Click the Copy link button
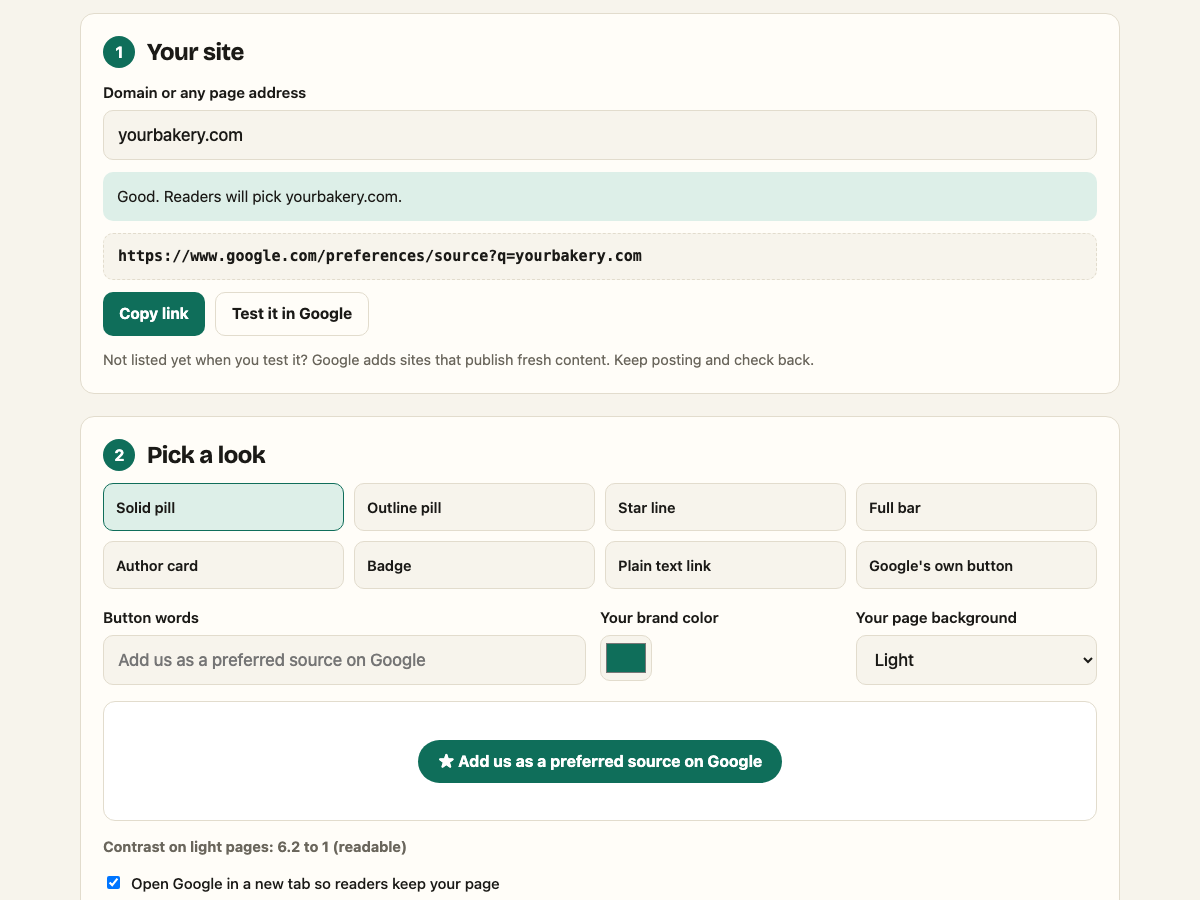This screenshot has height=900, width=1200. 154,314
